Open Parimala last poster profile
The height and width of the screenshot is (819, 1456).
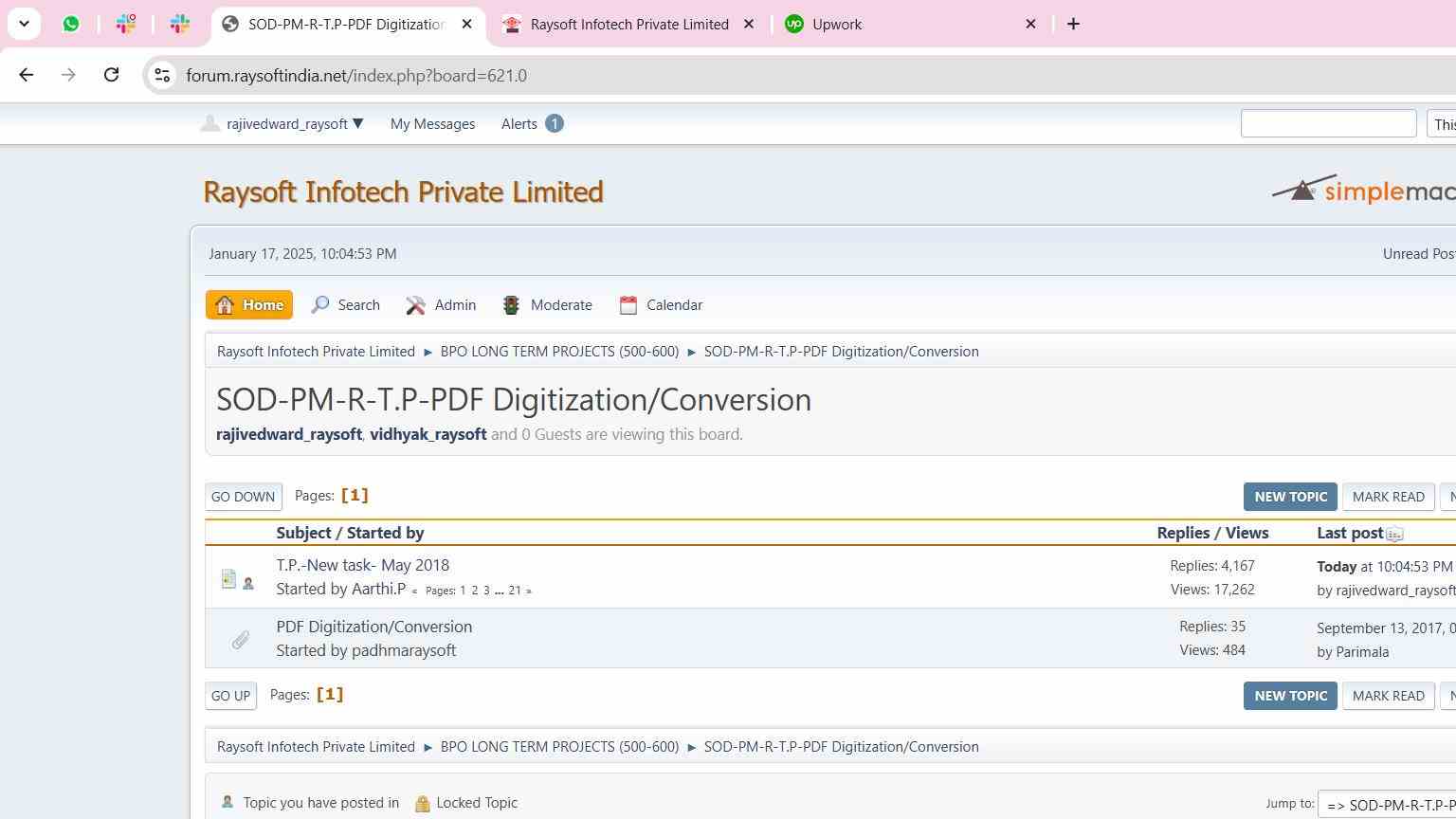click(x=1362, y=652)
